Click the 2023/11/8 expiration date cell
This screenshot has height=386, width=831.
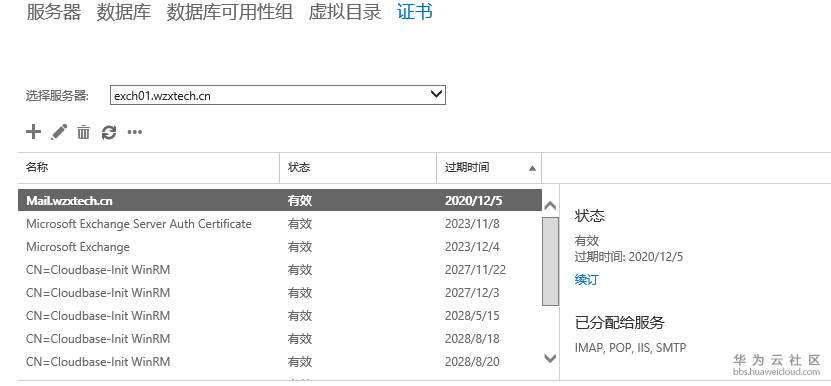tap(472, 224)
